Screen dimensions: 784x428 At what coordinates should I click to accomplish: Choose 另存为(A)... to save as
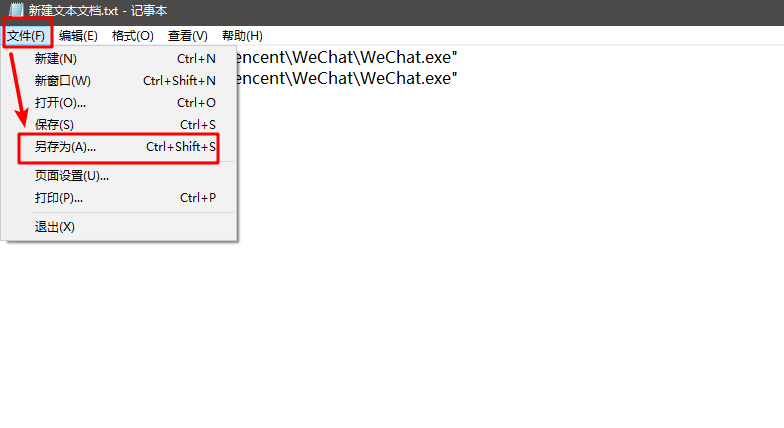point(65,147)
